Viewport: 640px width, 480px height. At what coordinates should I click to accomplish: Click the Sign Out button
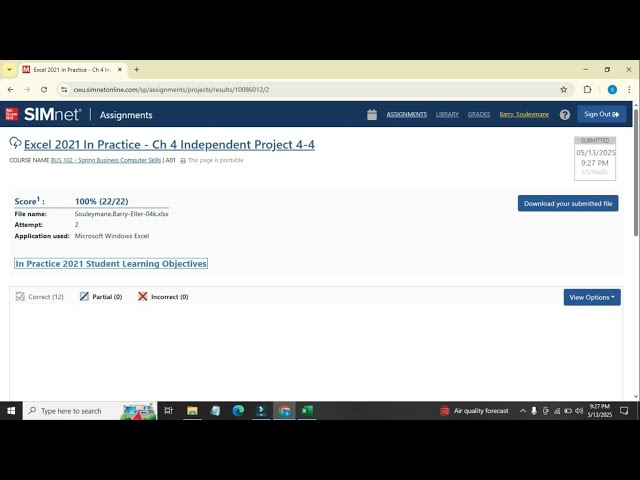602,114
